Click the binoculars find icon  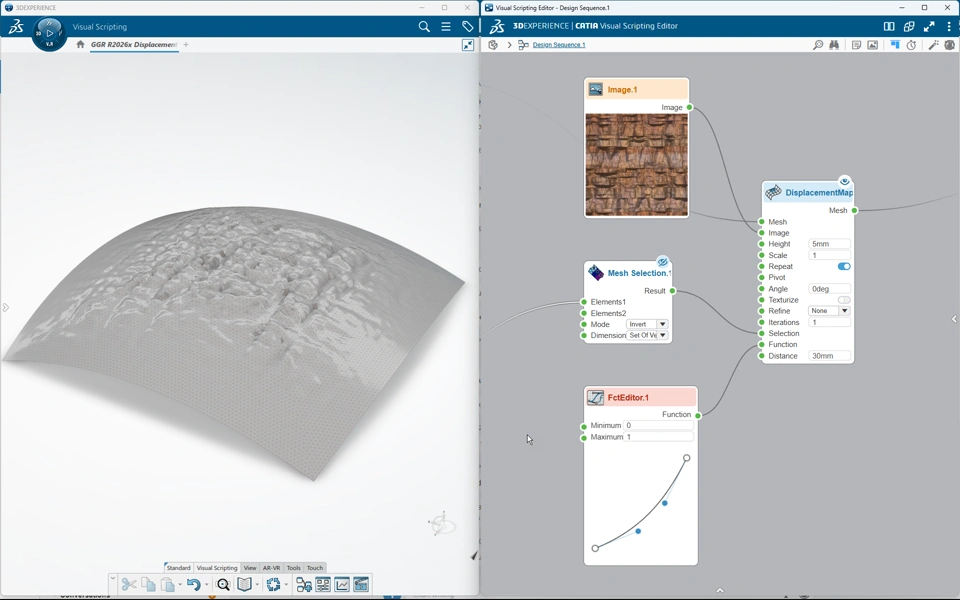click(834, 45)
